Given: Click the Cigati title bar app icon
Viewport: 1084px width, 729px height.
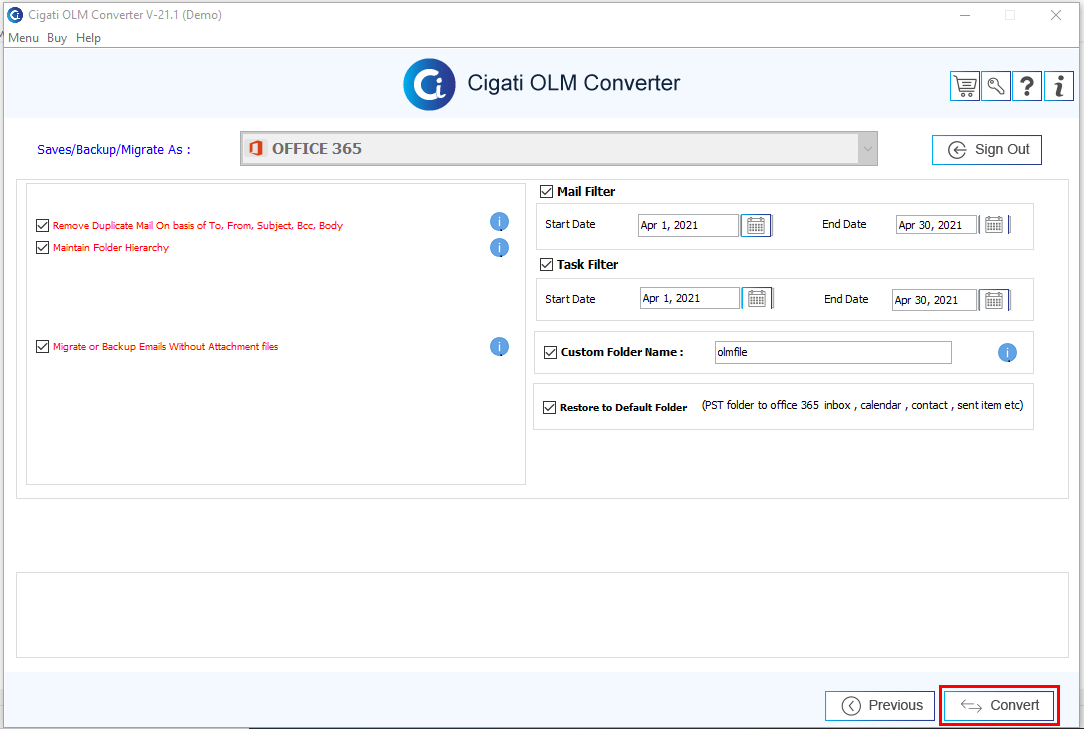Looking at the screenshot, I should 15,15.
